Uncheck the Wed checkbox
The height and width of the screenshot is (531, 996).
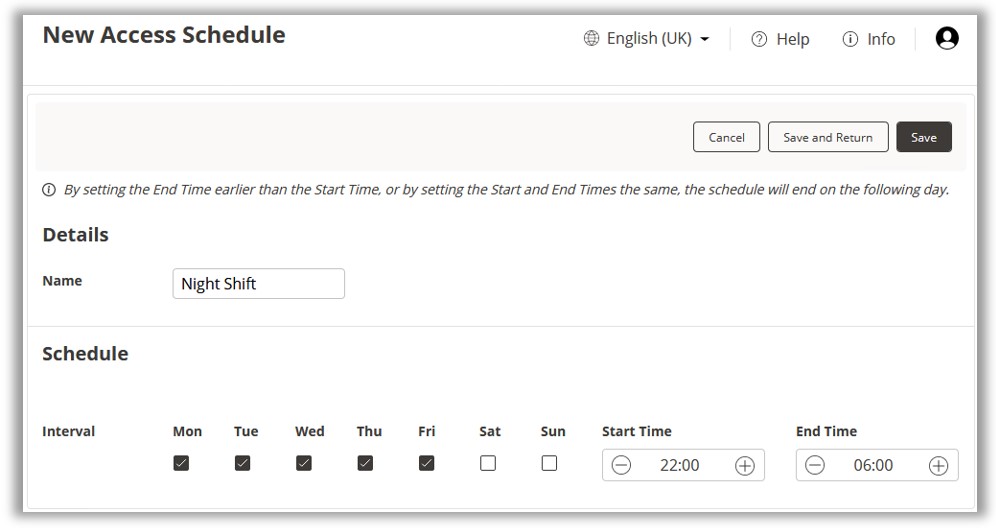pos(304,464)
